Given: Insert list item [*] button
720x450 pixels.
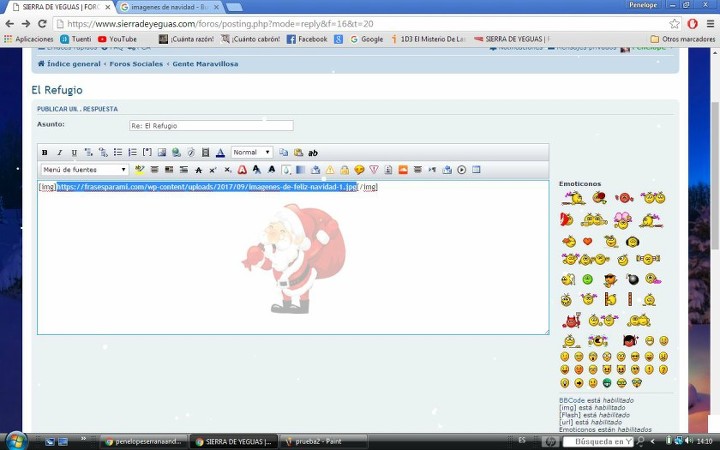Looking at the screenshot, I should pos(147,152).
